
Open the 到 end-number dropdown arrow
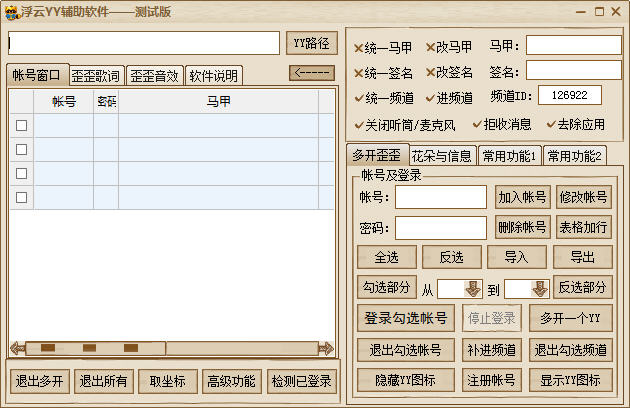540,288
